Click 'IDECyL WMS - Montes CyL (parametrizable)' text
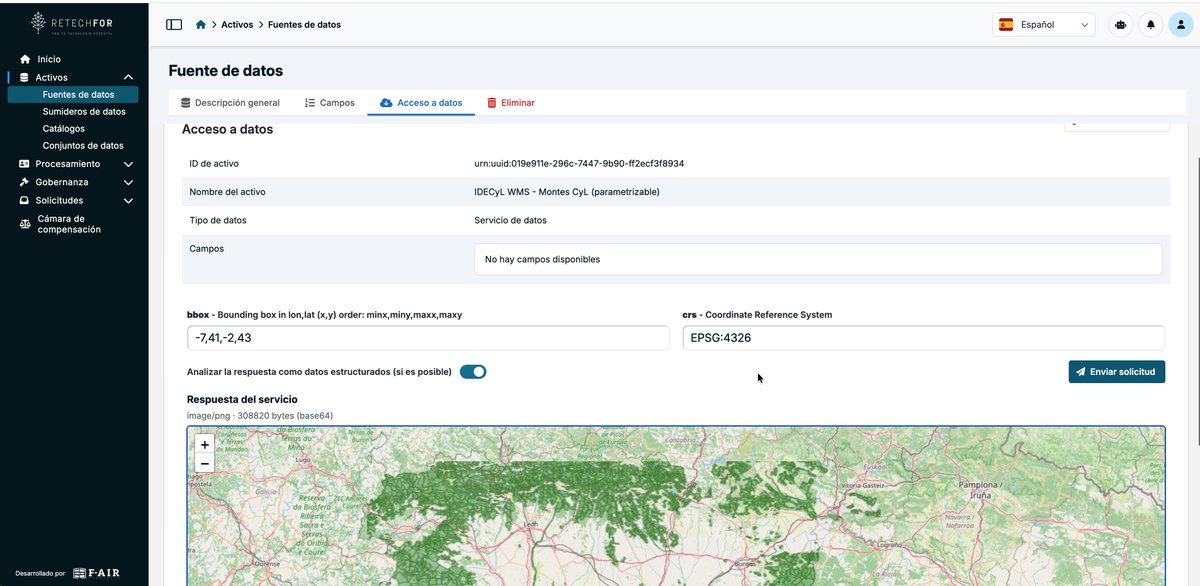 pos(567,192)
